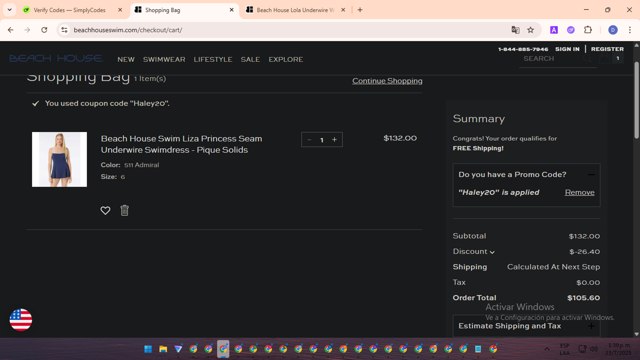Open the translate page icon
640x360 pixels.
tap(516, 30)
